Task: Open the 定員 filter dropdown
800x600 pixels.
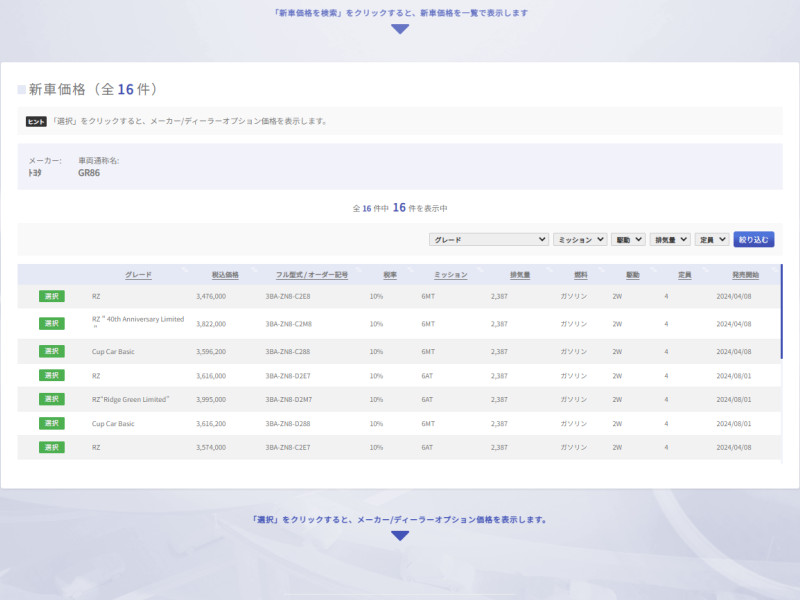Action: (x=712, y=239)
